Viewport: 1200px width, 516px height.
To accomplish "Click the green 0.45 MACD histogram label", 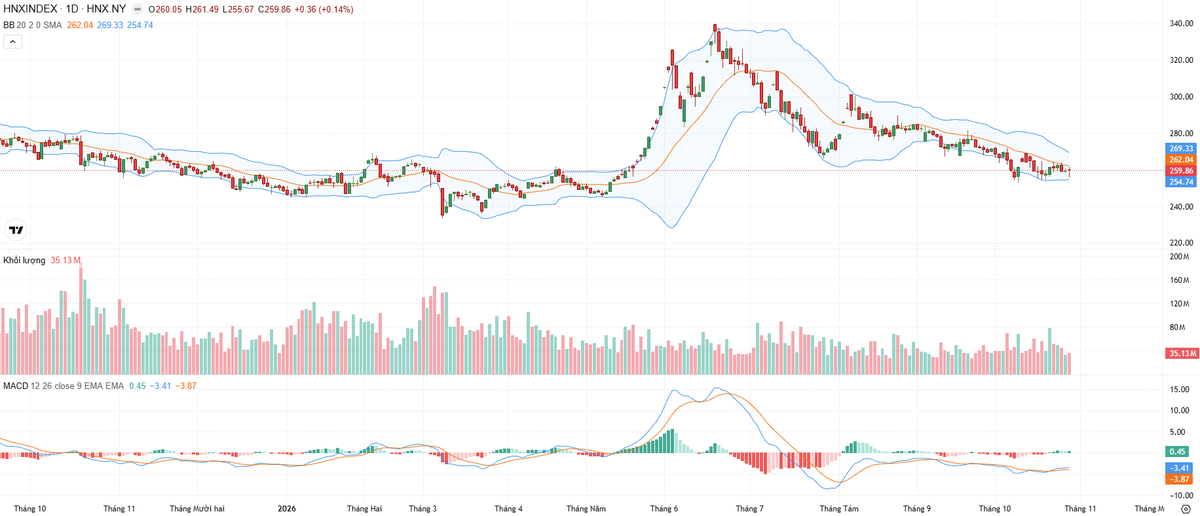I will tap(1177, 452).
